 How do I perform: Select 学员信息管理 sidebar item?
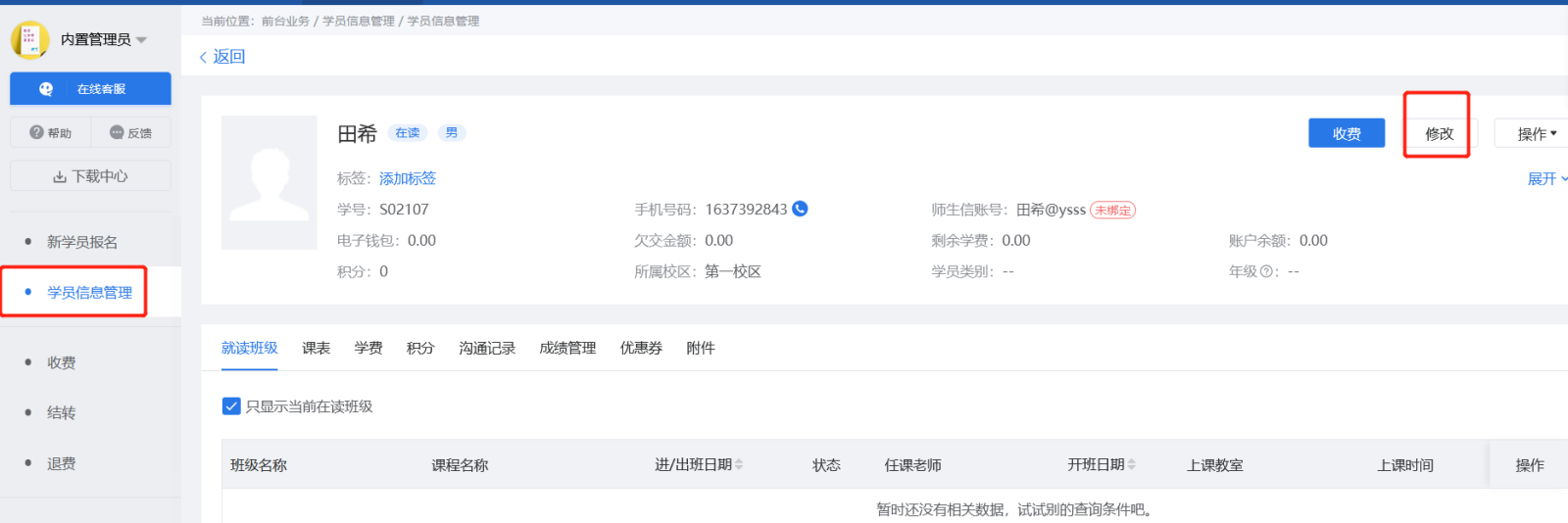pyautogui.click(x=89, y=292)
